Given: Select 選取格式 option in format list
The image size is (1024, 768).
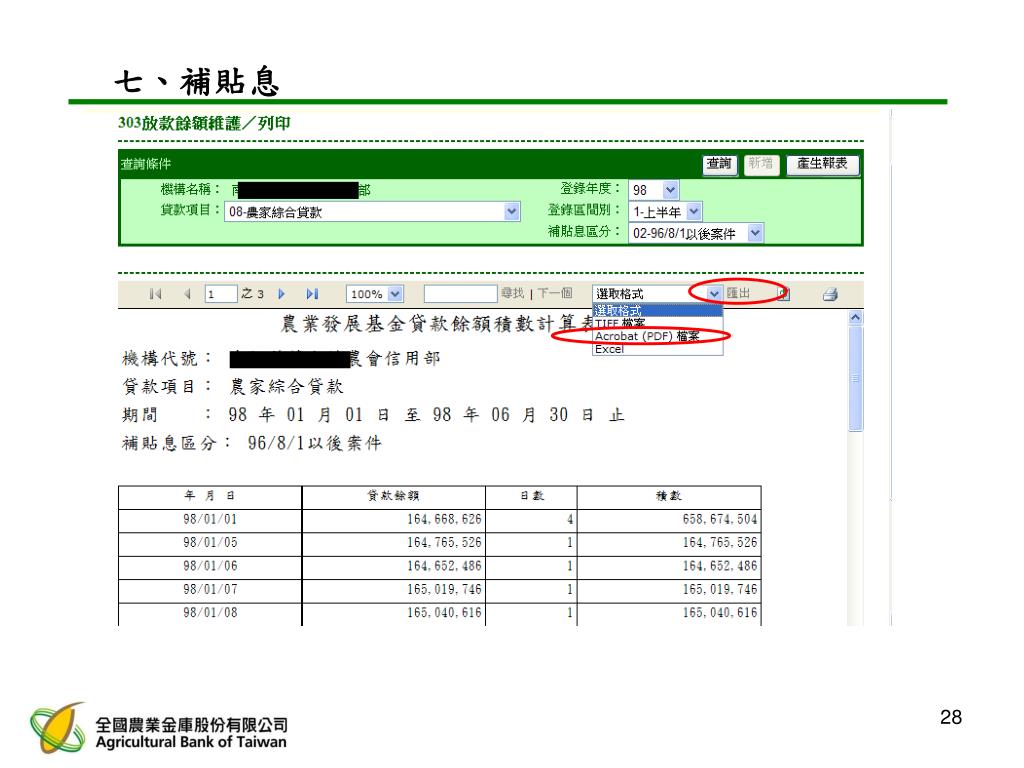Looking at the screenshot, I should point(657,310).
